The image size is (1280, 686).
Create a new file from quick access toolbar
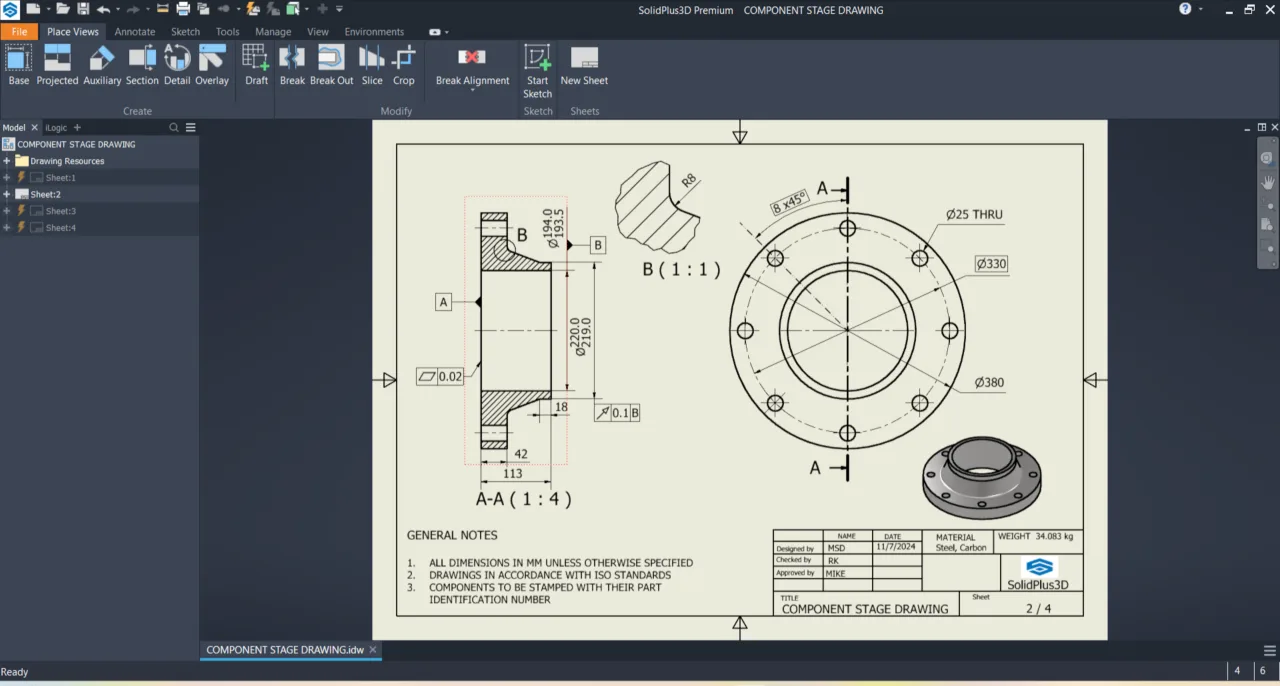point(33,9)
